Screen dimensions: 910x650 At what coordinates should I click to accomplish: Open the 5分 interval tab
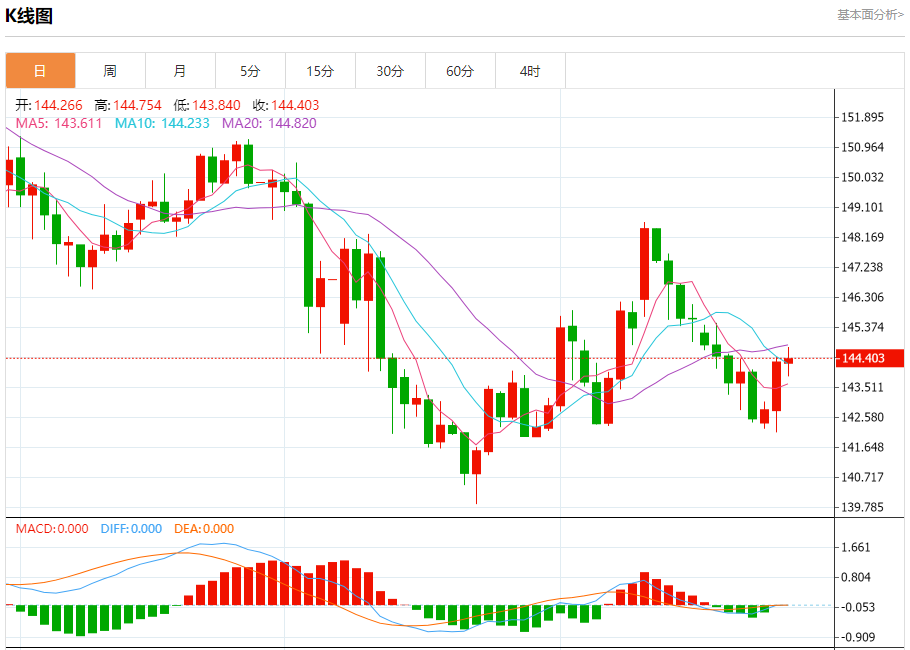250,71
